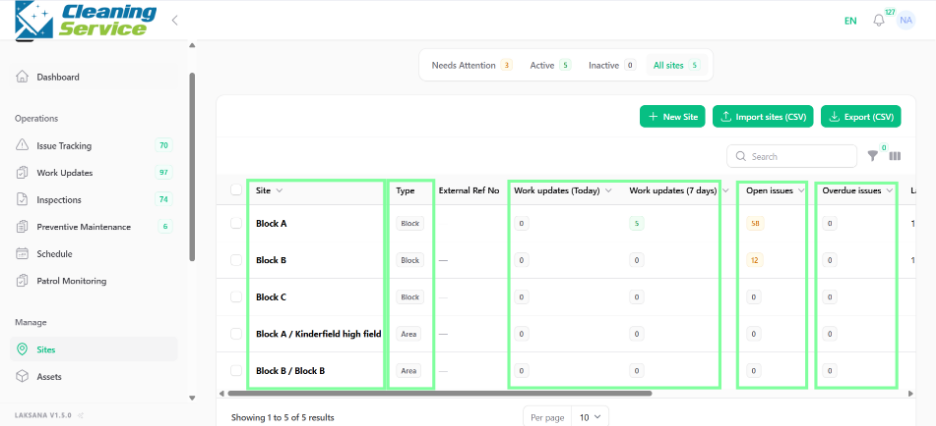Create a site with New Site button
Image resolution: width=936 pixels, height=426 pixels.
coord(673,117)
